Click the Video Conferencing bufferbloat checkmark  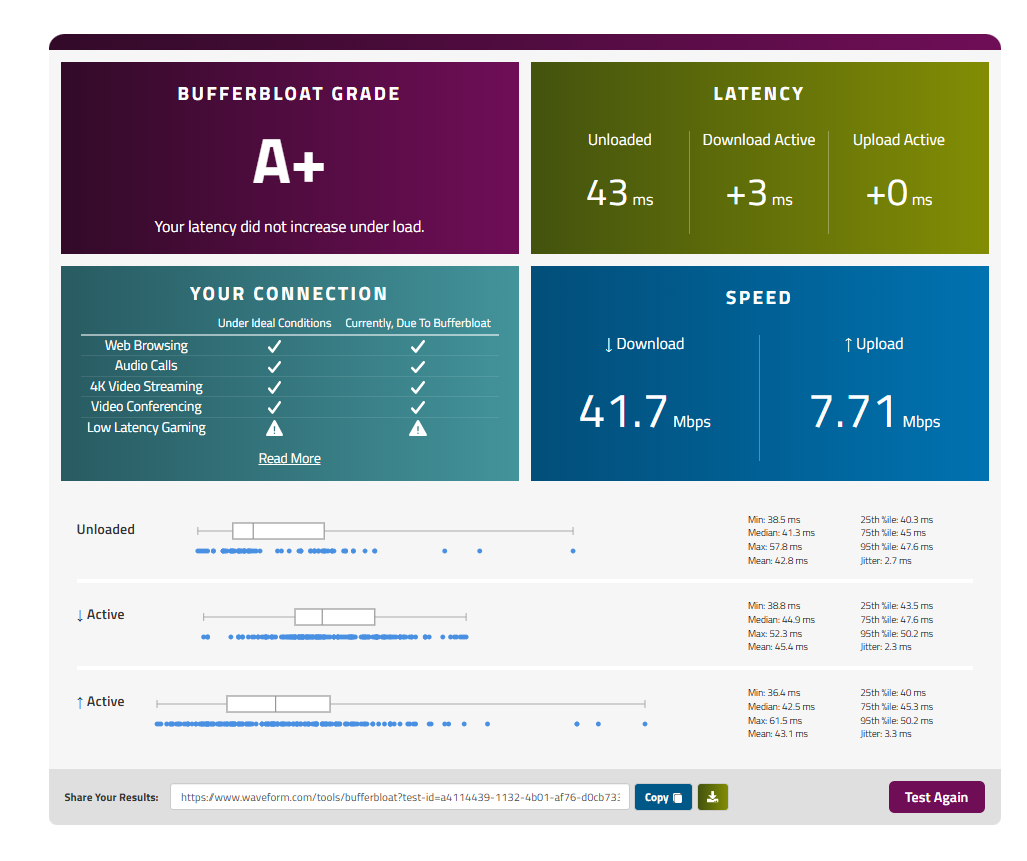[418, 407]
